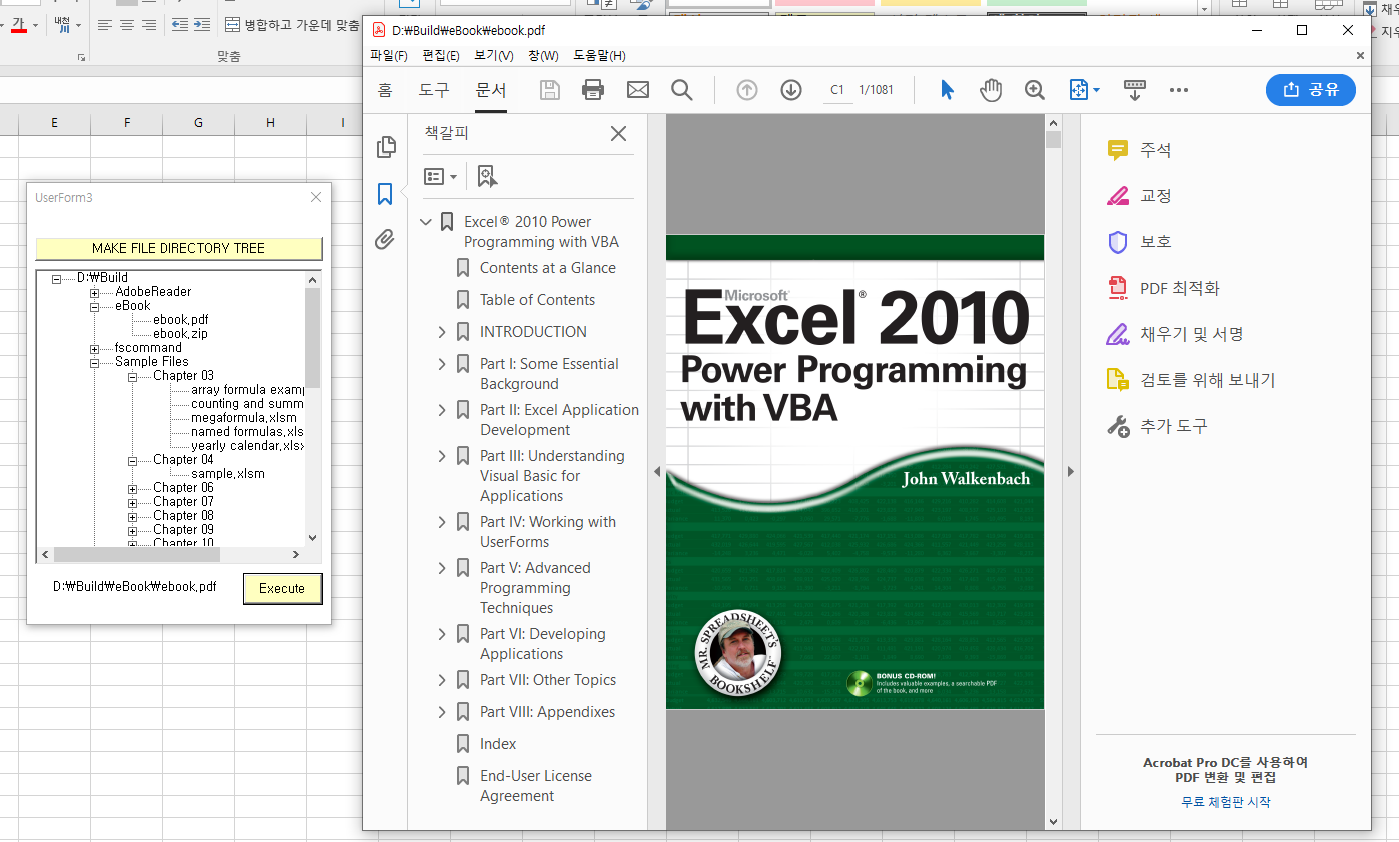
Task: Click the Save file icon in Acrobat toolbar
Action: 549,90
